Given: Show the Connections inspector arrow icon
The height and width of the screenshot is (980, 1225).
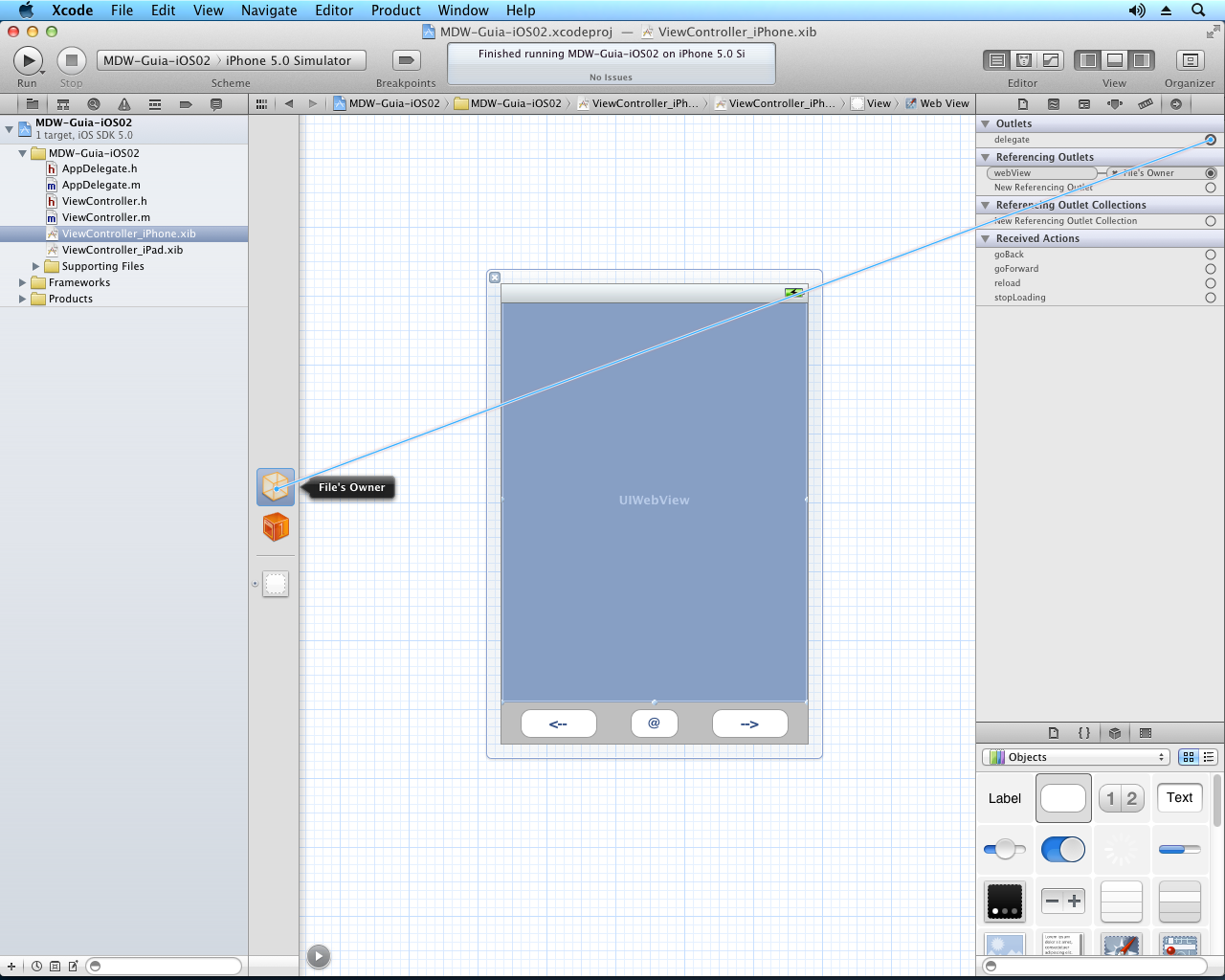Looking at the screenshot, I should tap(1176, 103).
